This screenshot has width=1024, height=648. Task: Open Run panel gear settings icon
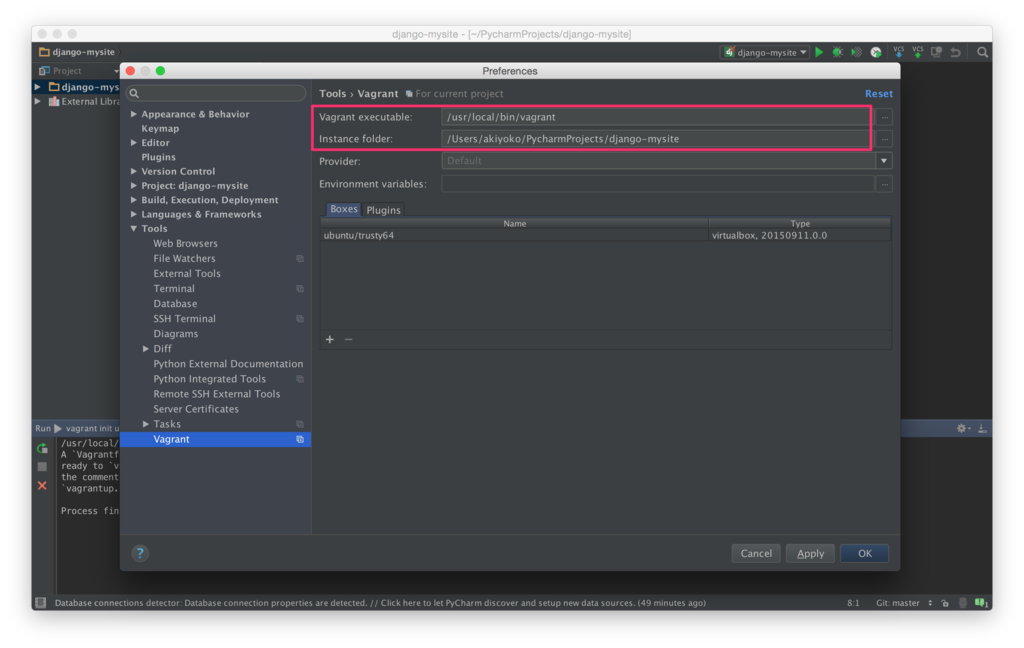click(962, 429)
